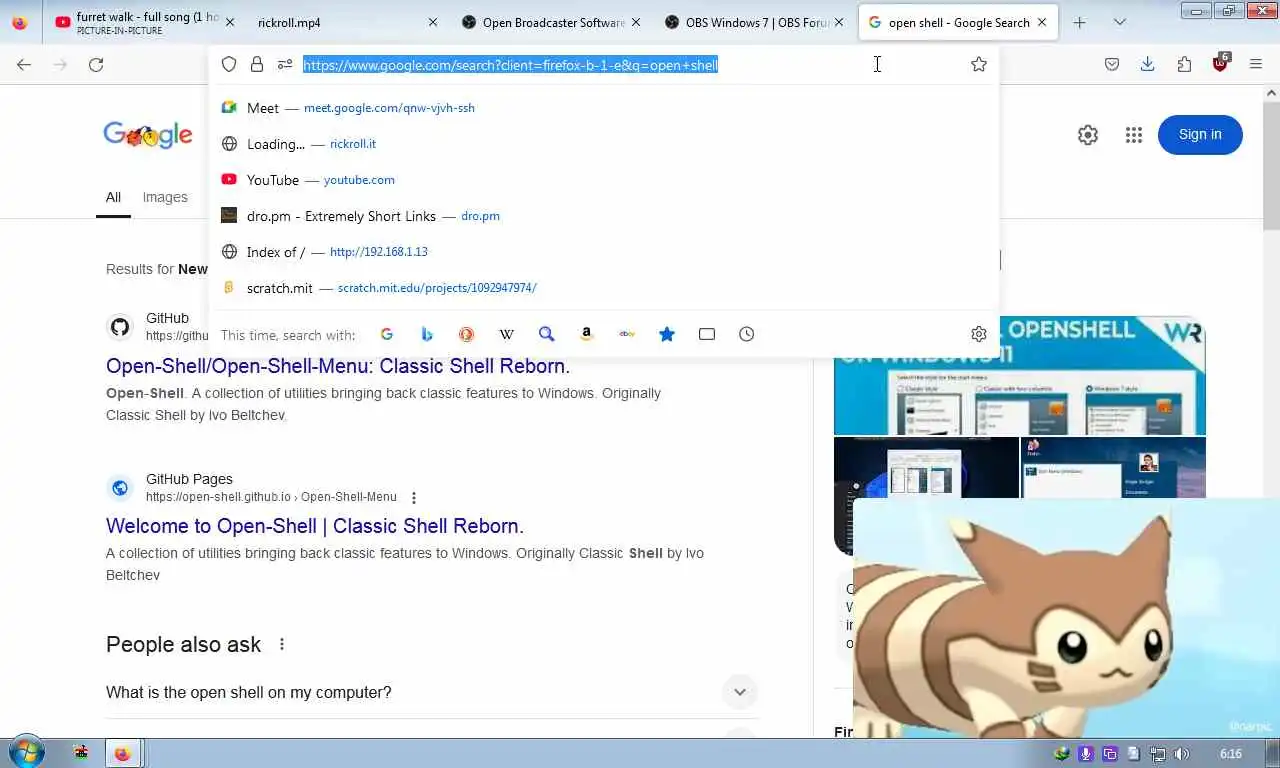View site security padlock information
Viewport: 1280px width, 768px height.
[257, 64]
